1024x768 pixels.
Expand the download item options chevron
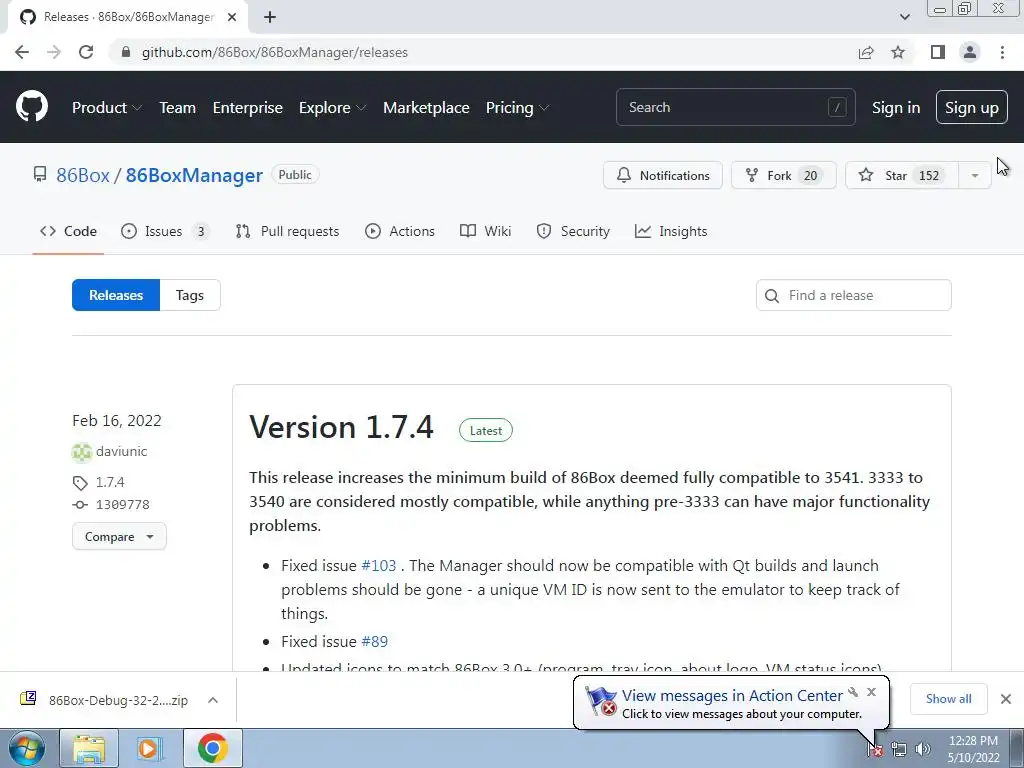212,699
